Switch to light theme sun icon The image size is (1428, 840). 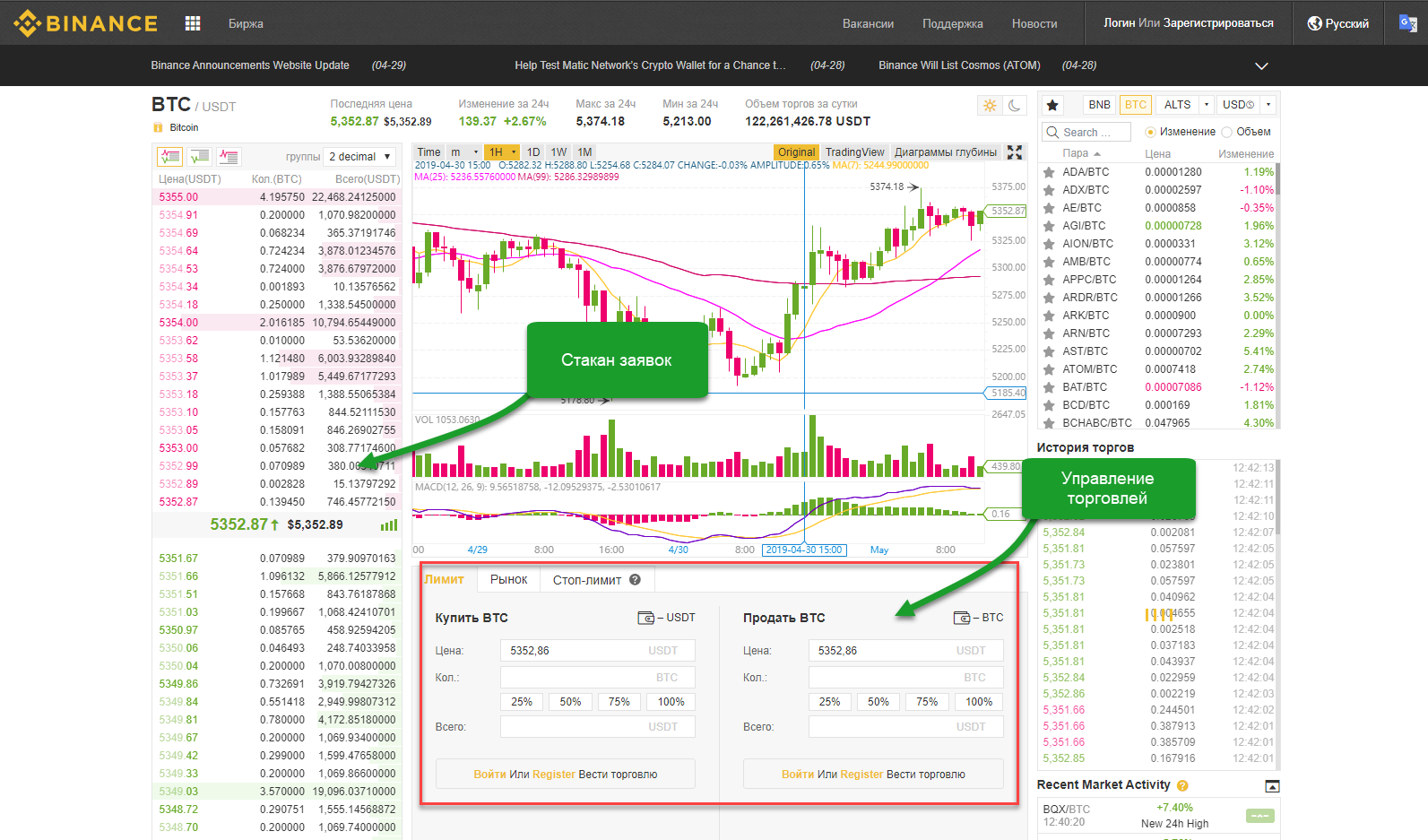click(990, 106)
